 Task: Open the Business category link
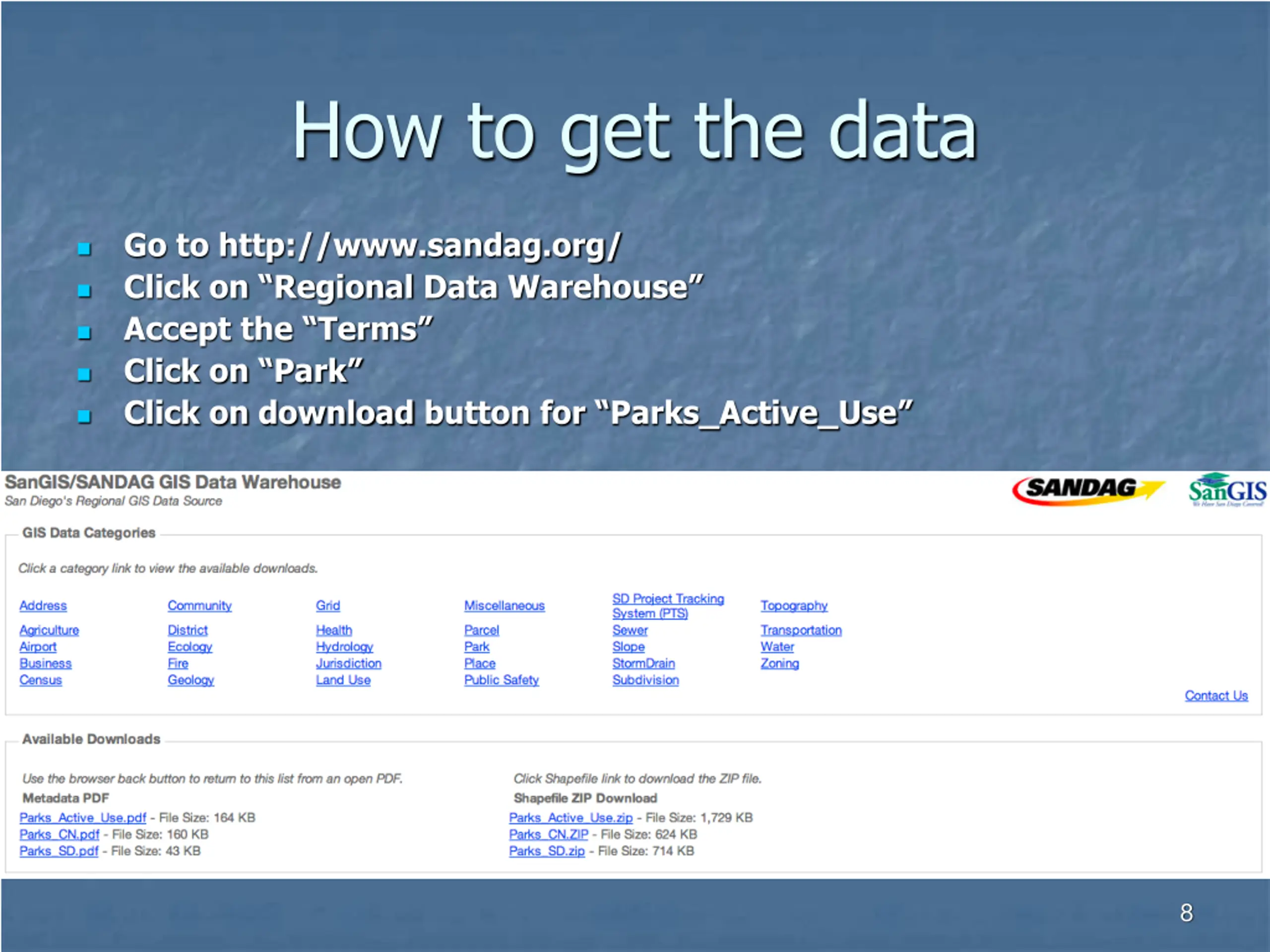tap(45, 663)
